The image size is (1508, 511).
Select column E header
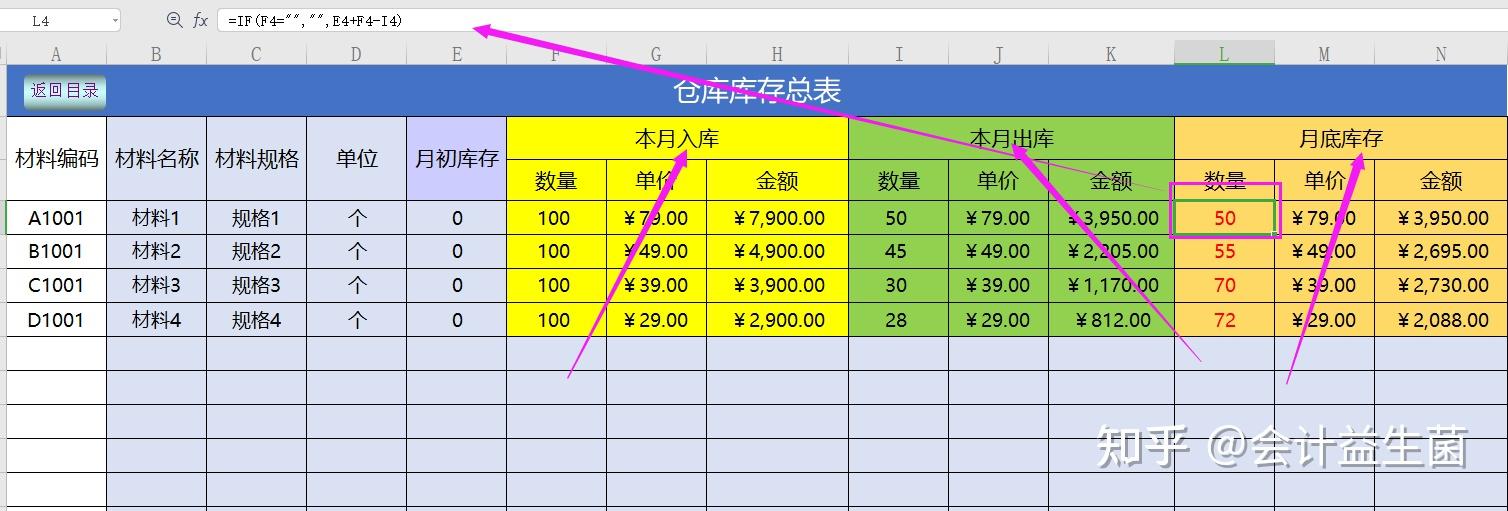tap(457, 54)
